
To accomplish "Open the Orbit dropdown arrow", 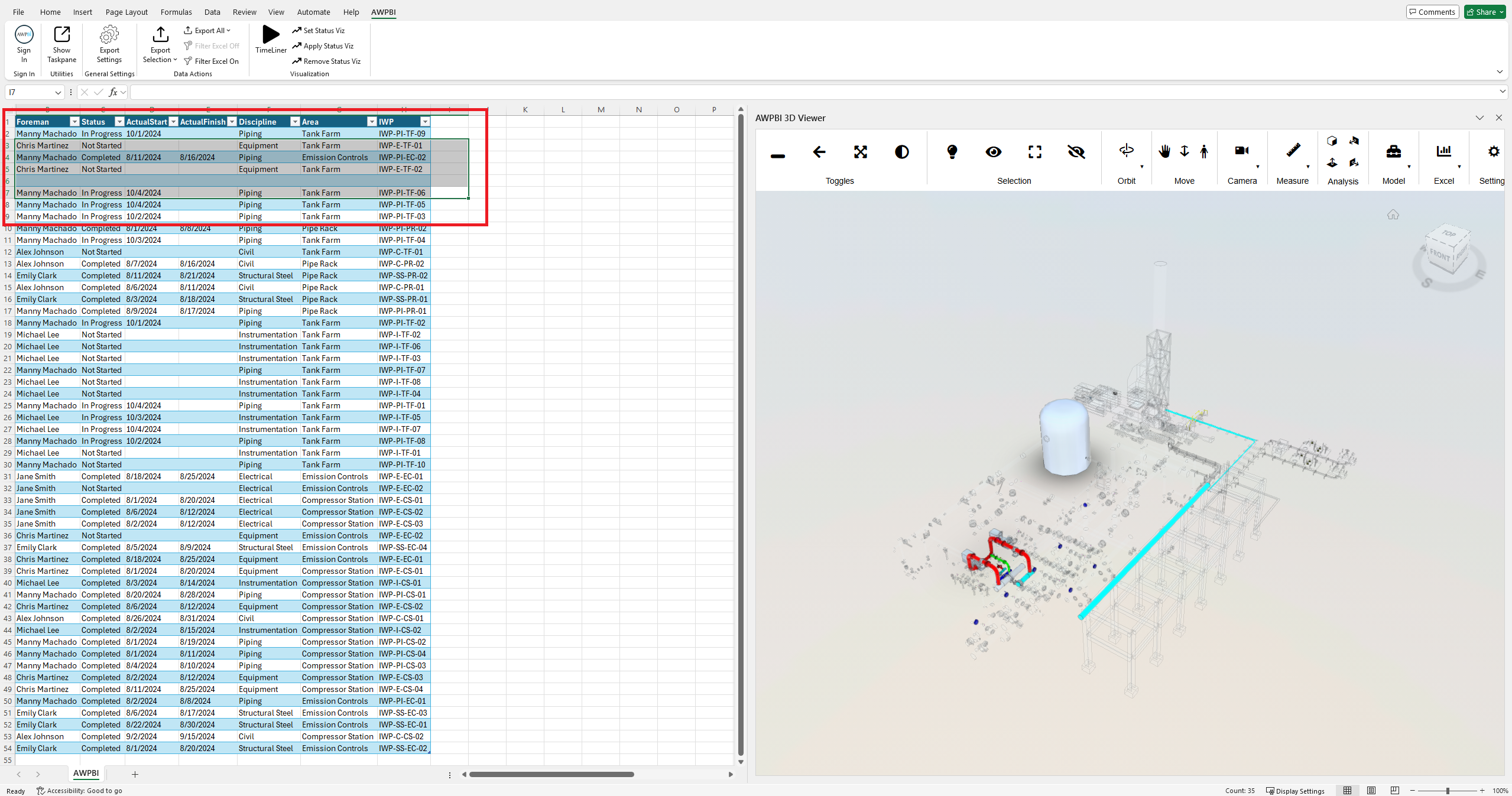I will [x=1142, y=167].
